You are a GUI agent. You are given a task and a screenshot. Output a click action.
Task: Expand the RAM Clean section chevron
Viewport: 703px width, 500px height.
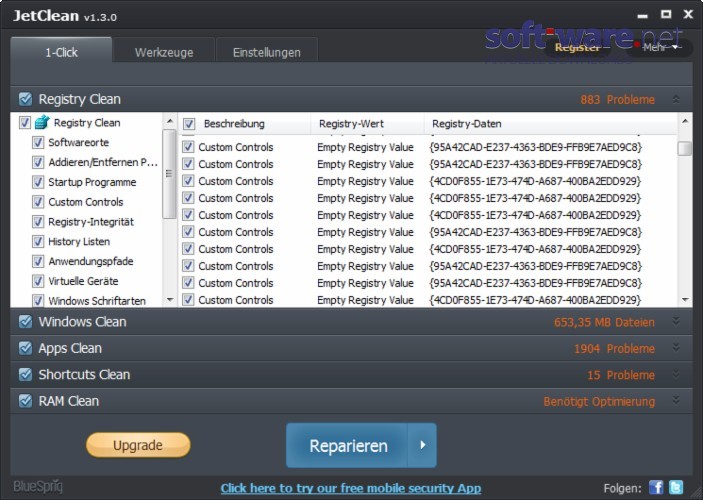coord(676,400)
